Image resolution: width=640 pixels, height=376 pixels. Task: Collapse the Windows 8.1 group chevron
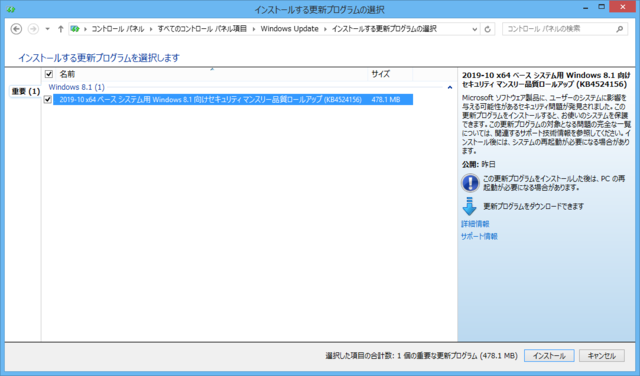coord(450,87)
